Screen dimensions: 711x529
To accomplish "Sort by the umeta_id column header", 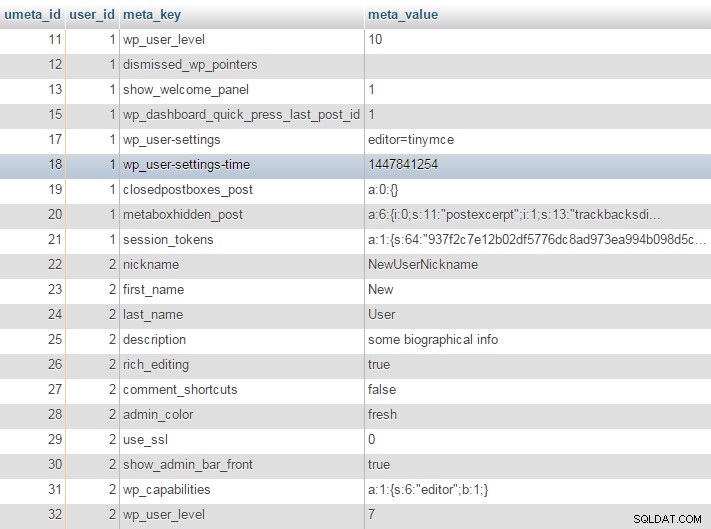I will [x=32, y=15].
